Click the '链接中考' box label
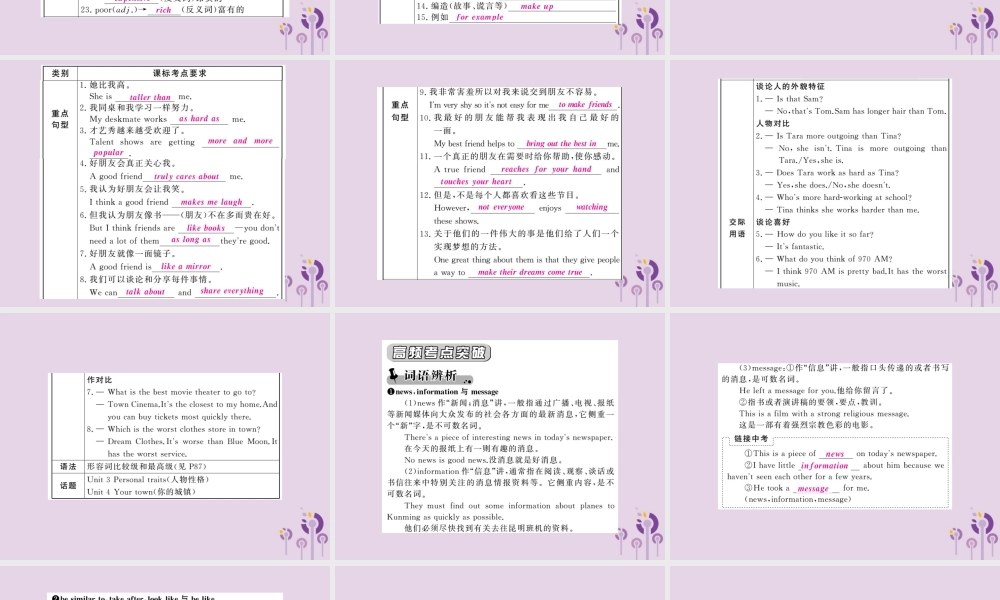Viewport: 1000px width, 600px height. [751, 439]
